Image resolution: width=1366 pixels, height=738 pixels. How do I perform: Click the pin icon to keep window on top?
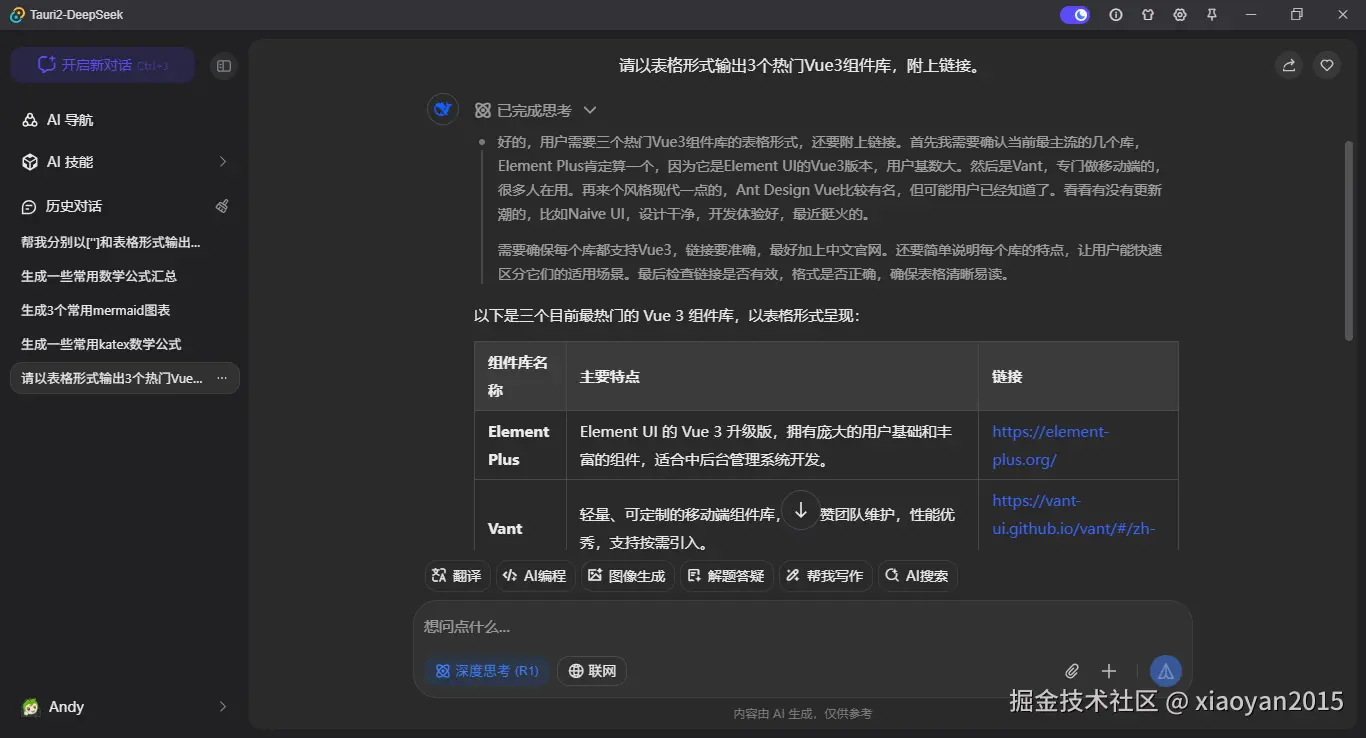click(x=1211, y=15)
